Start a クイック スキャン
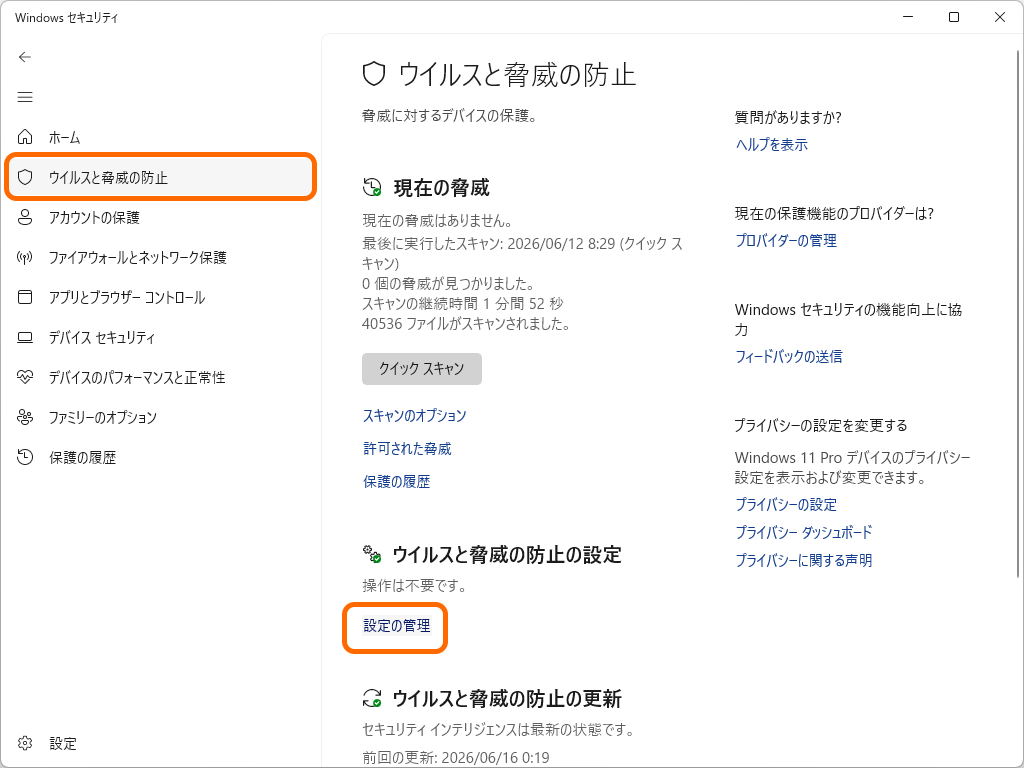1024x768 pixels. click(x=422, y=369)
